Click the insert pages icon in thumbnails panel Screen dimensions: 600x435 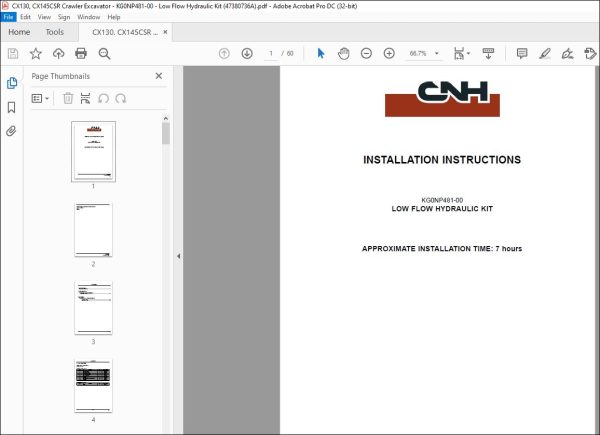[85, 98]
